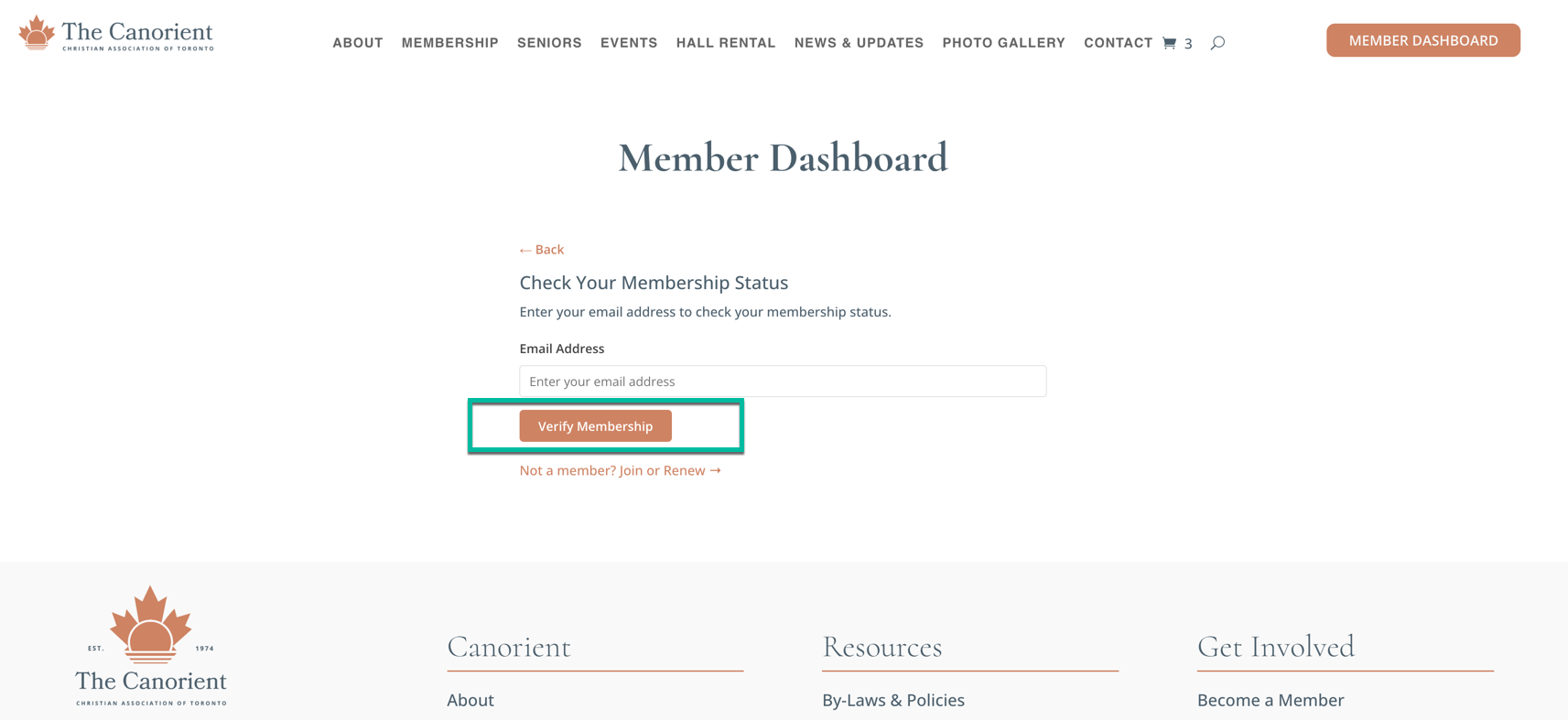Click the Verify Membership button
1568x720 pixels.
click(x=596, y=426)
